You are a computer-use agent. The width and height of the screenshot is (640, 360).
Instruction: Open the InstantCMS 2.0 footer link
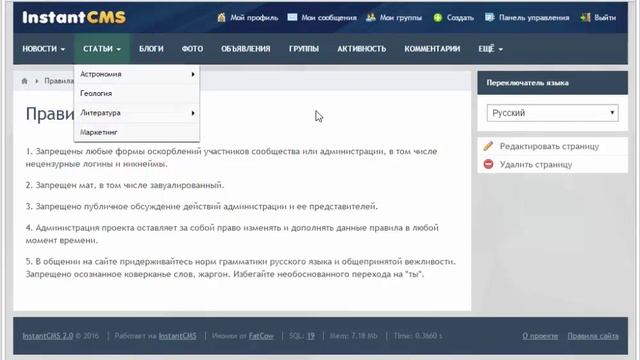coord(48,336)
